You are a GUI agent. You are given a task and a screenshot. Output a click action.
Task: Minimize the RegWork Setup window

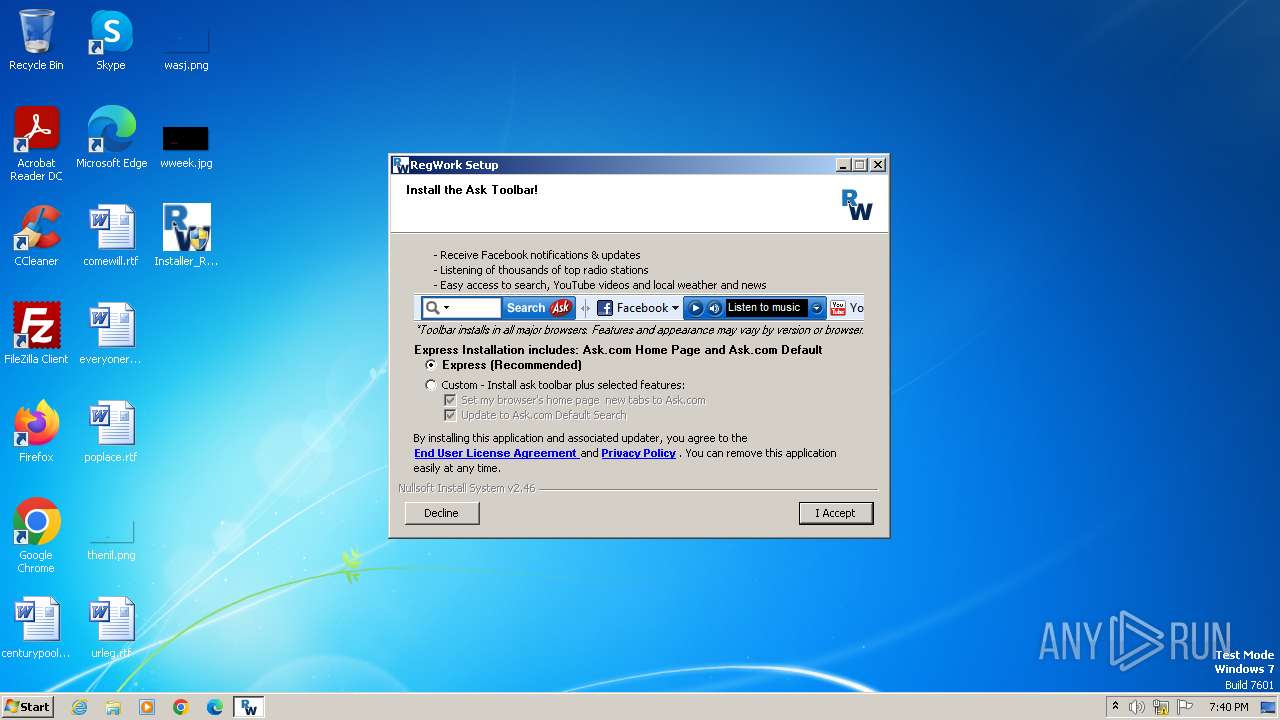tap(843, 165)
